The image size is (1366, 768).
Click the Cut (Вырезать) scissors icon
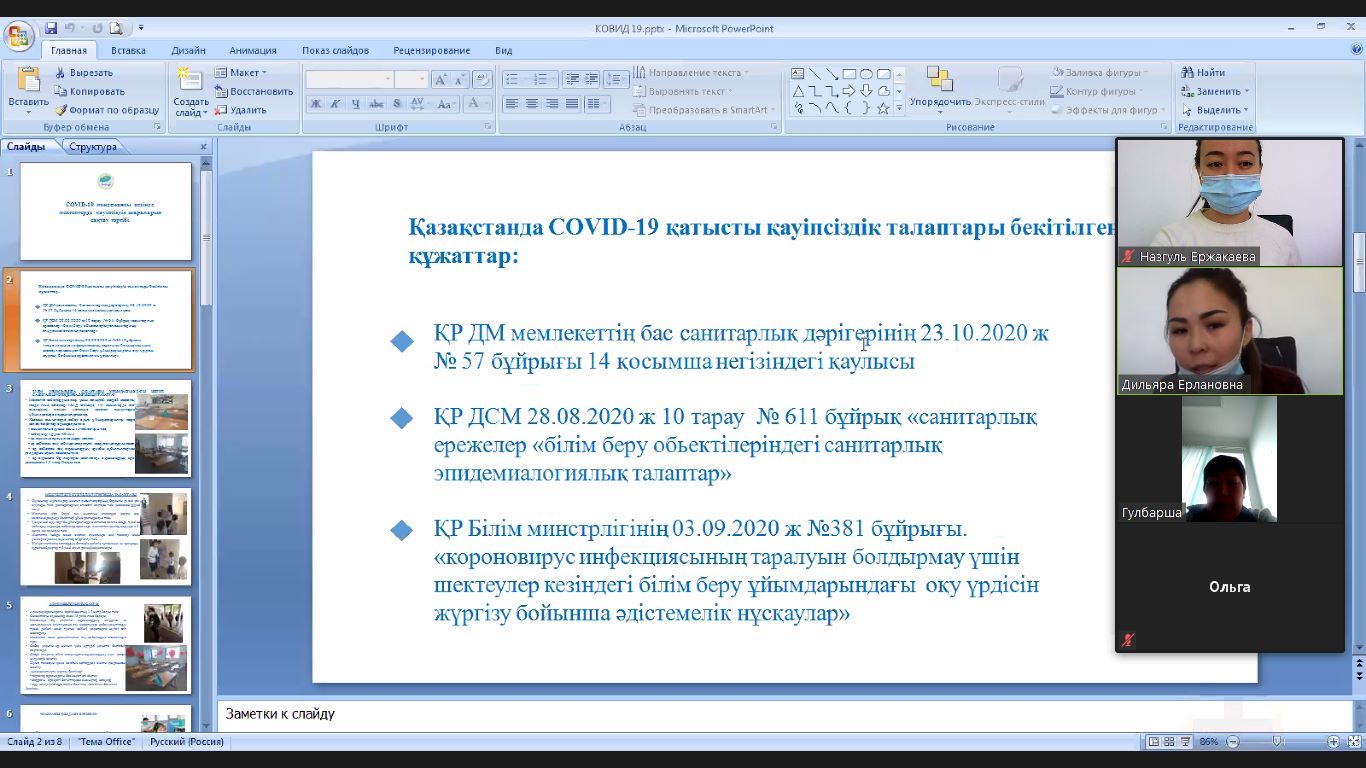[x=60, y=73]
